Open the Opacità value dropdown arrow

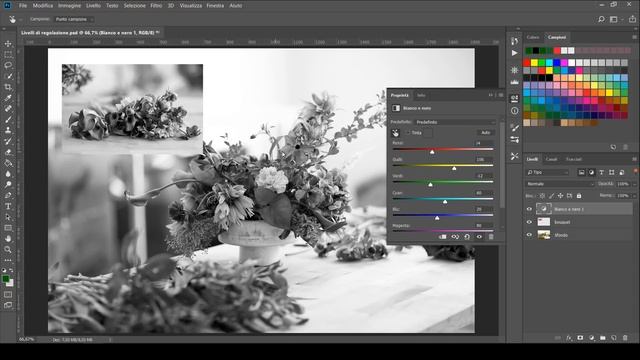634,184
